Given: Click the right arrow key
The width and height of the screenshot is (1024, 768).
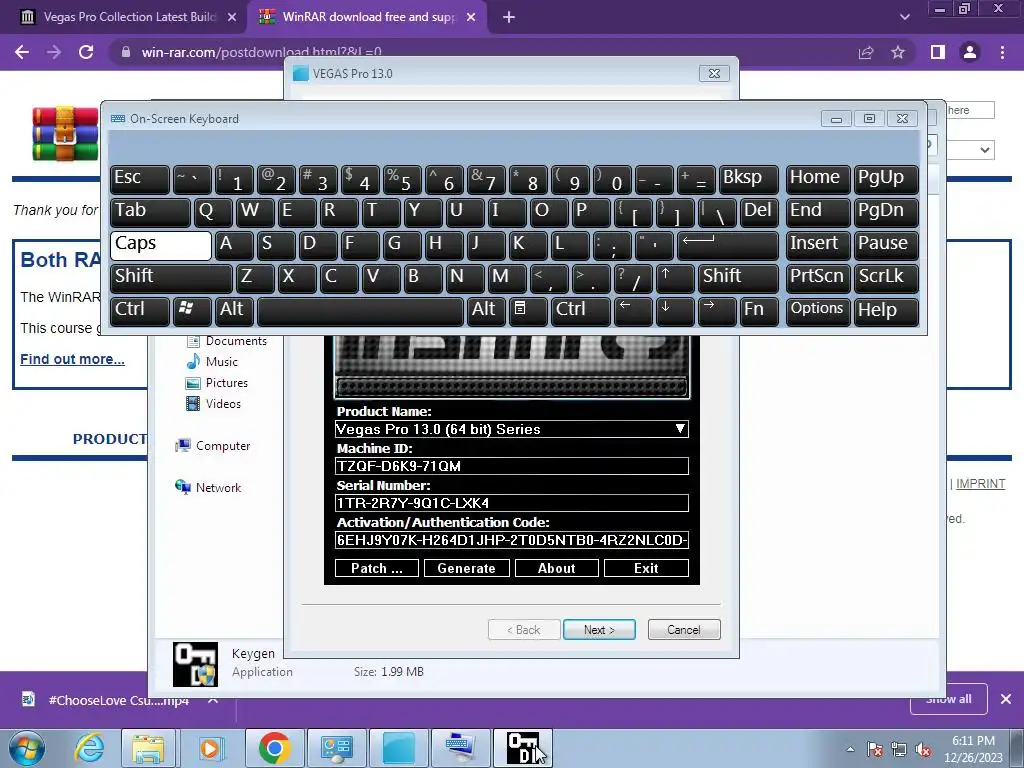Looking at the screenshot, I should 717,312.
